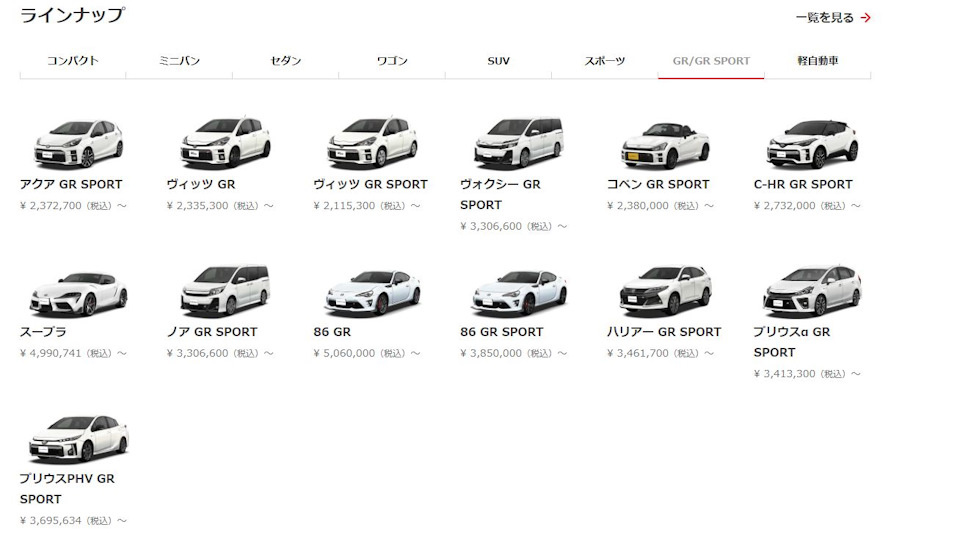Open the プリウスα GR SPORT name link
960x538 pixels.
click(x=792, y=342)
